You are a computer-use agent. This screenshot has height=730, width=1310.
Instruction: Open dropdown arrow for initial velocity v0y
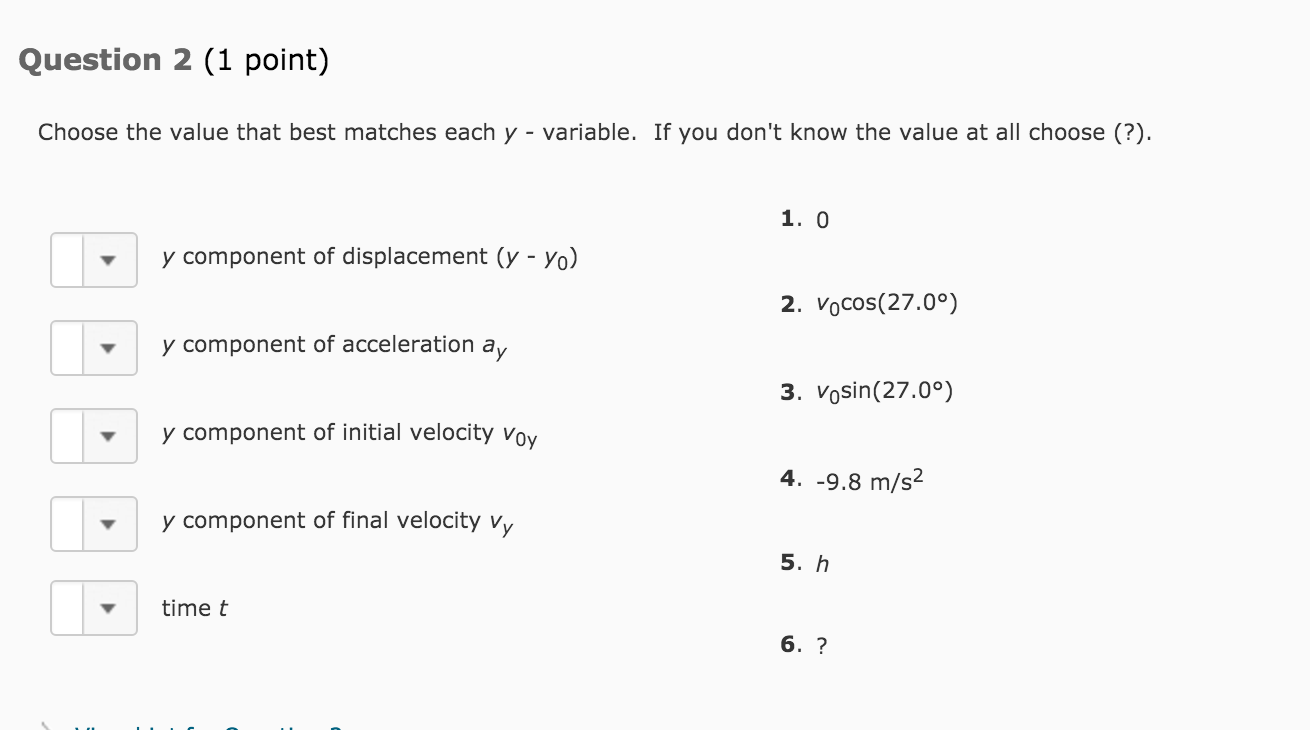click(x=110, y=436)
